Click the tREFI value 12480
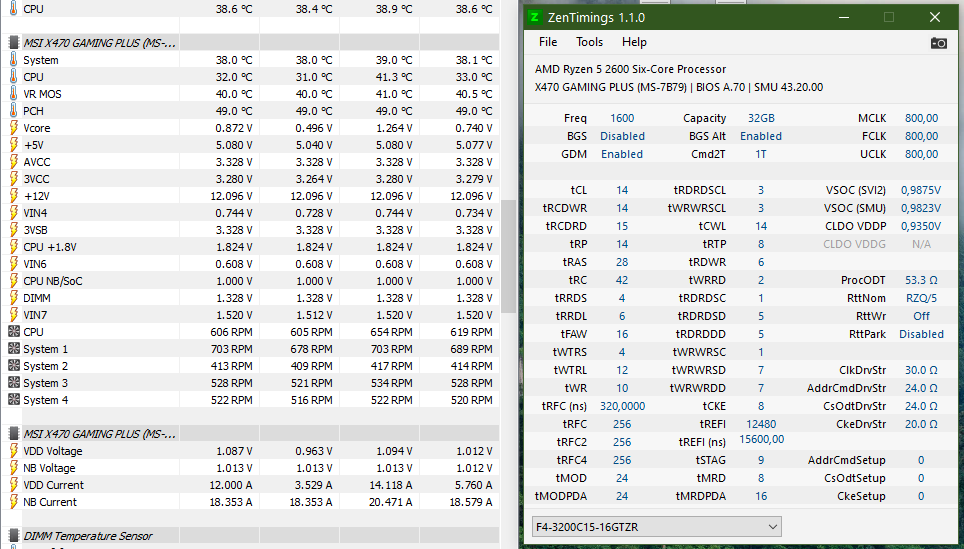This screenshot has height=549, width=964. [x=761, y=424]
